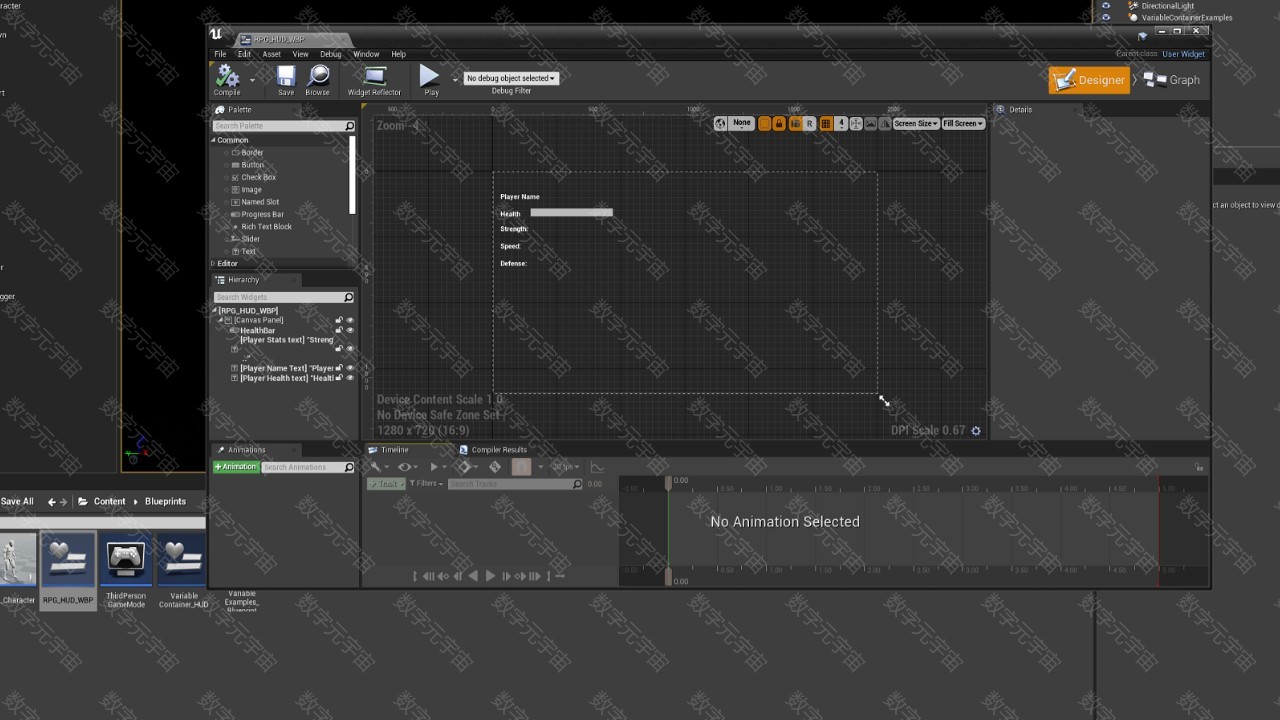Open the localization globe icon in designer

[720, 123]
